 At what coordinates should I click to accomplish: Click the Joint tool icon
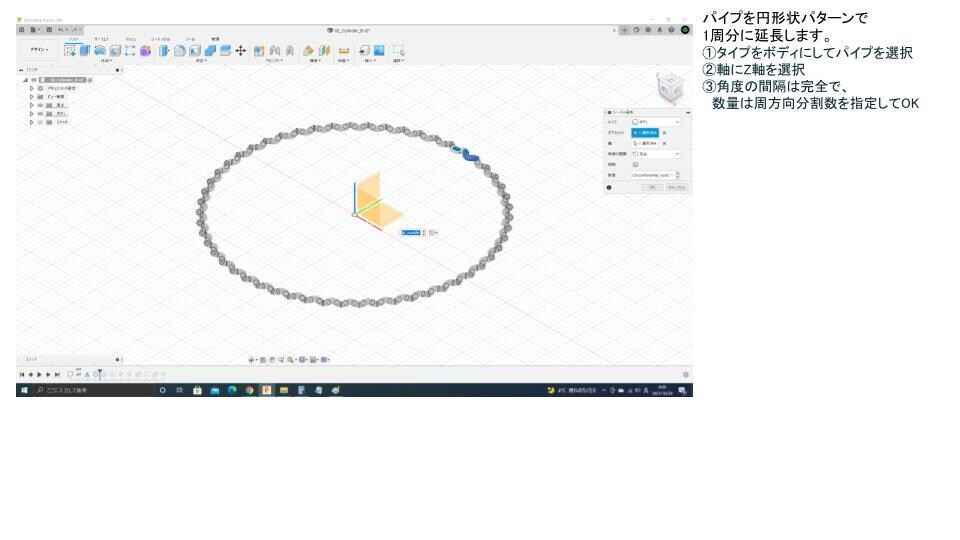[274, 51]
